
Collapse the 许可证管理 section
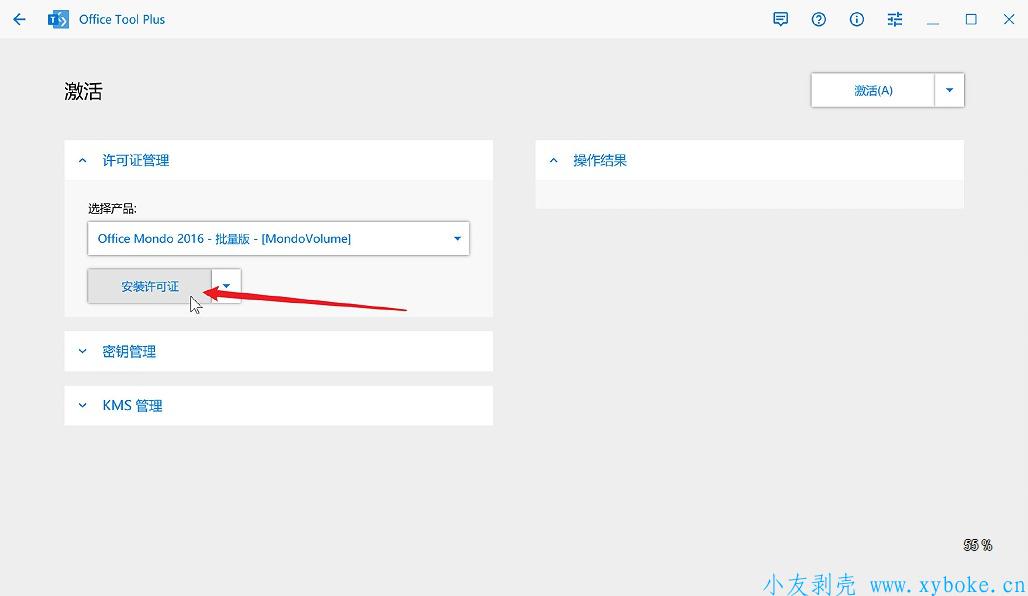point(83,160)
